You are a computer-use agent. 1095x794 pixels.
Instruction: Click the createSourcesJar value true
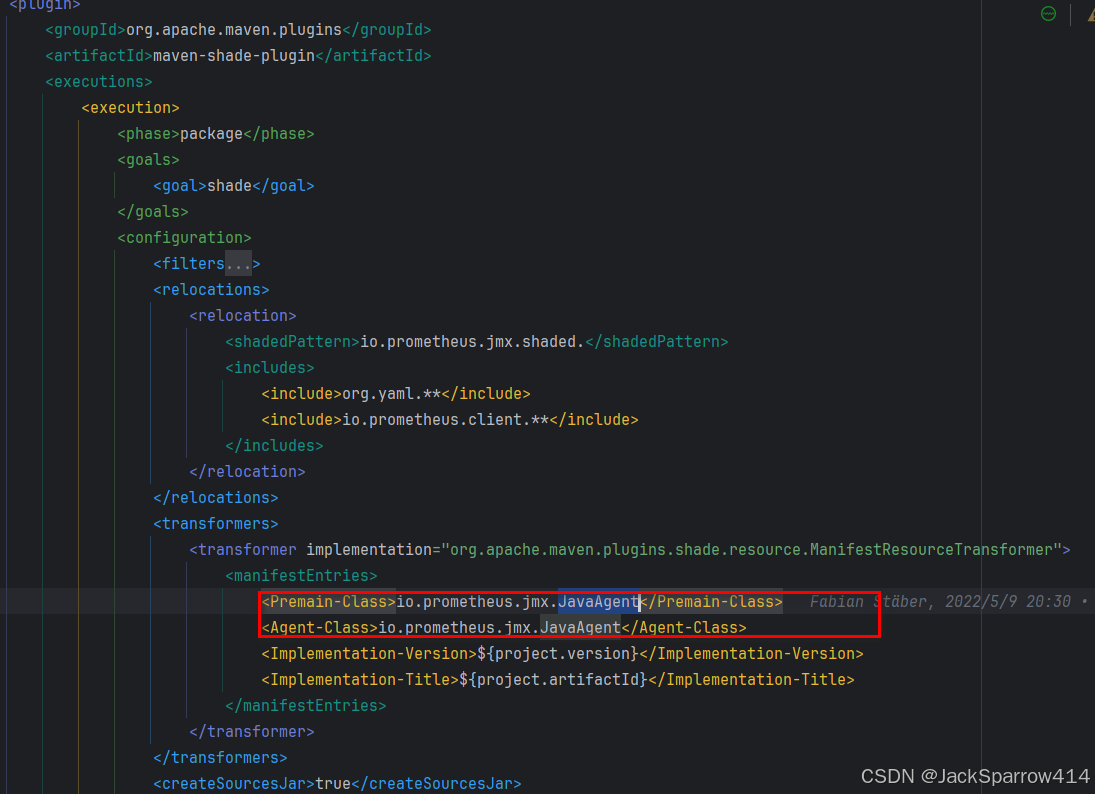[x=332, y=784]
